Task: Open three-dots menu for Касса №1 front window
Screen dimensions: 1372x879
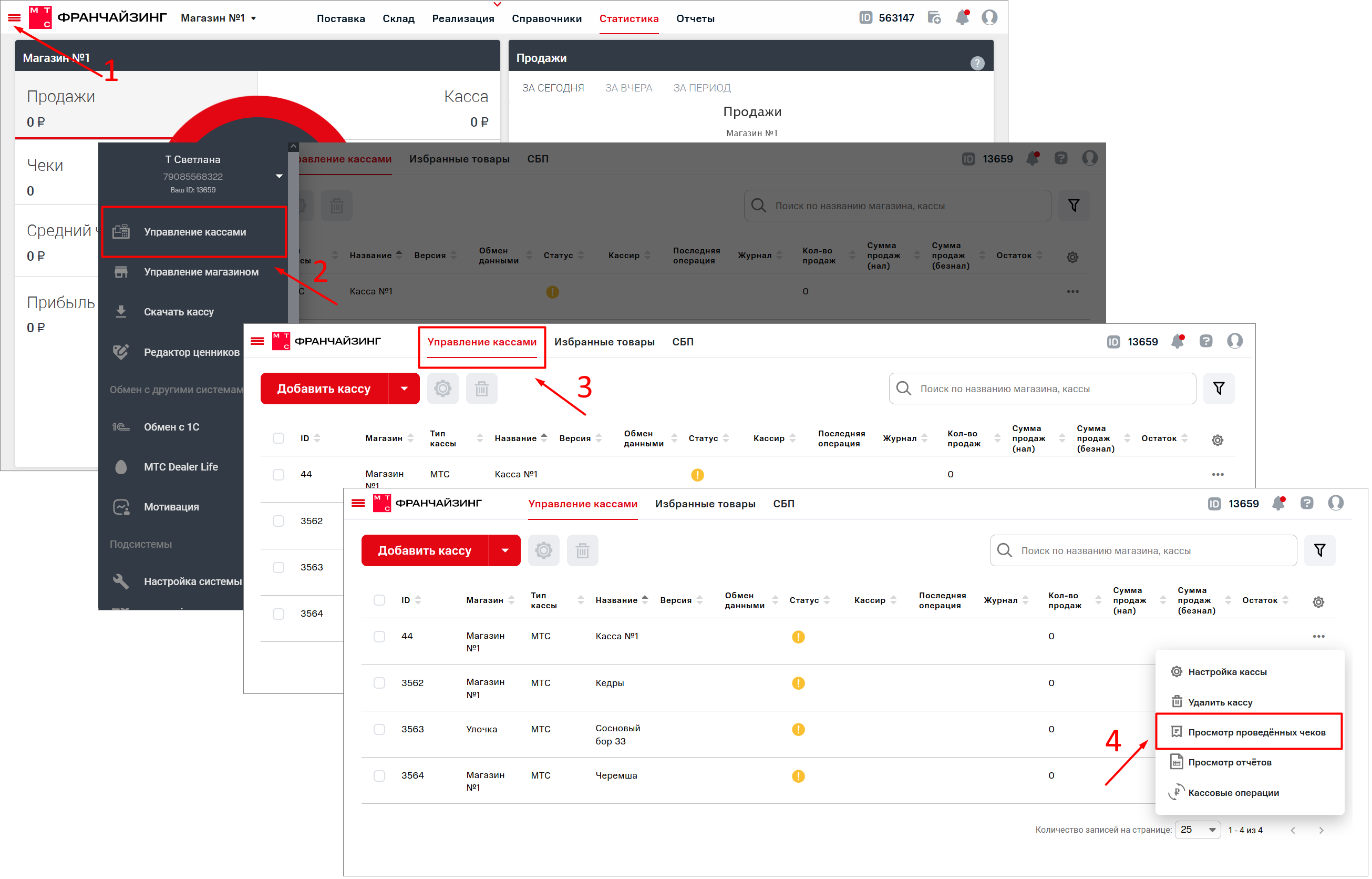Action: point(1319,637)
